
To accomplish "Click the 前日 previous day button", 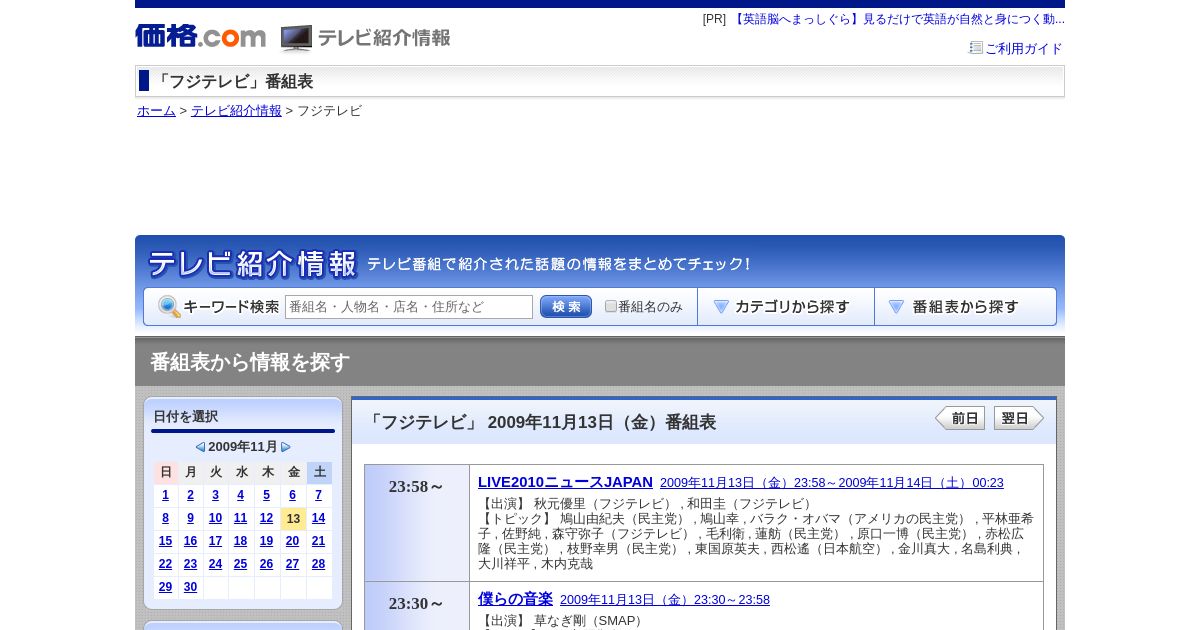I will coord(960,418).
